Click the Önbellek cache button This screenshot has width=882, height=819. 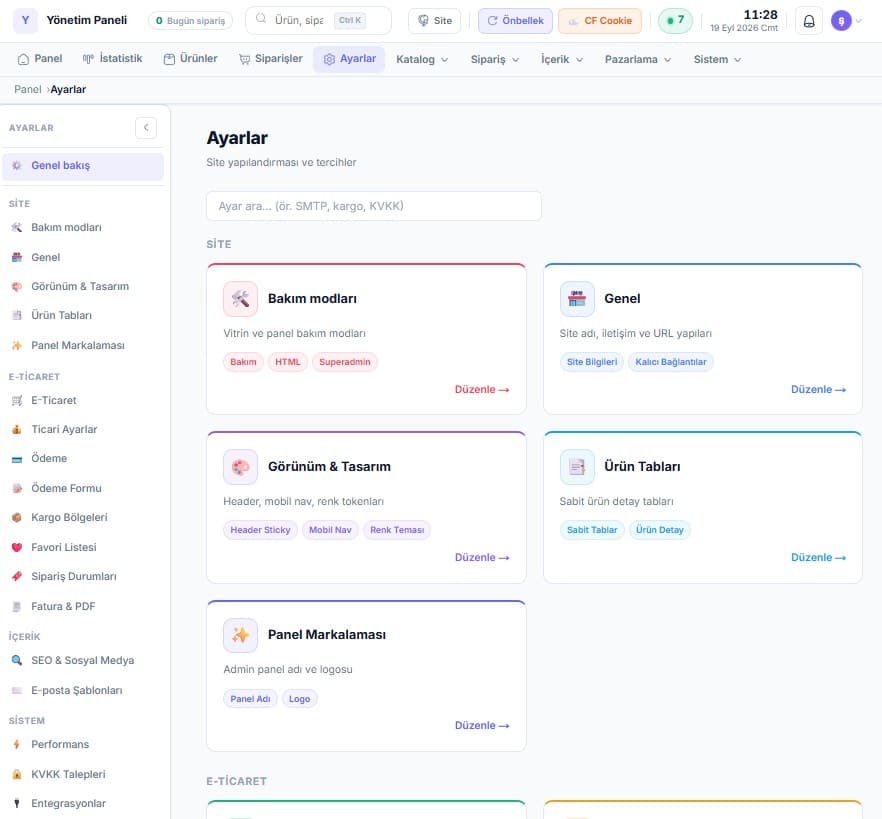(x=515, y=21)
